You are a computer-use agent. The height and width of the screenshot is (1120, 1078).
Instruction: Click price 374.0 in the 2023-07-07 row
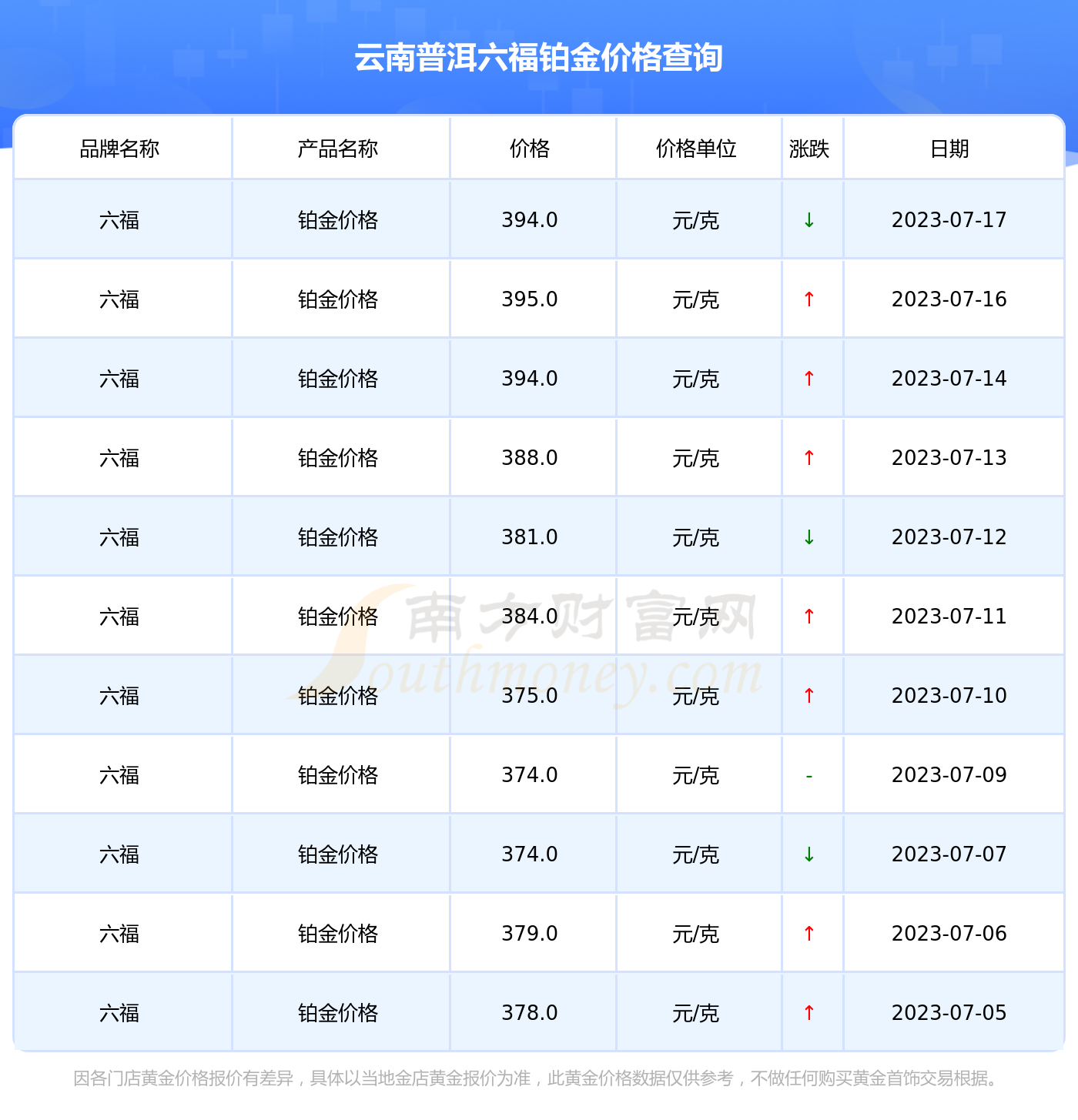(x=530, y=854)
